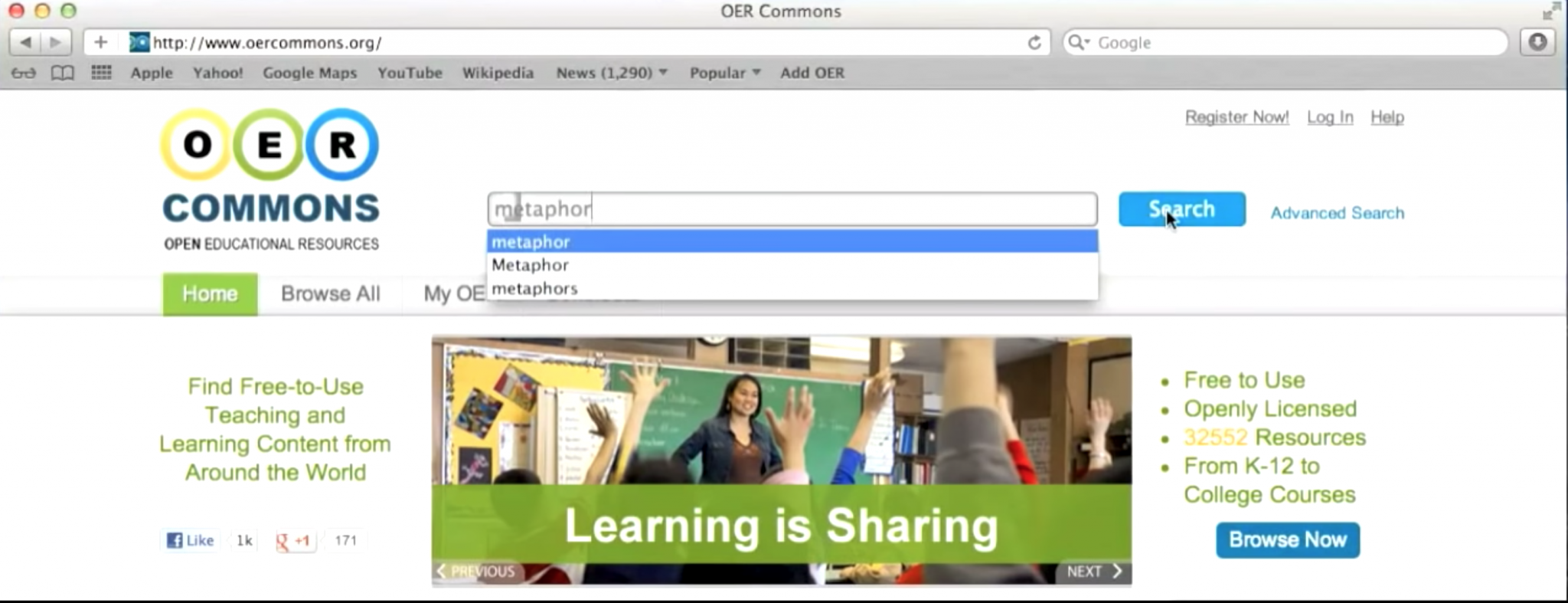
Task: Click the 171 plus-one count
Action: pyautogui.click(x=345, y=540)
